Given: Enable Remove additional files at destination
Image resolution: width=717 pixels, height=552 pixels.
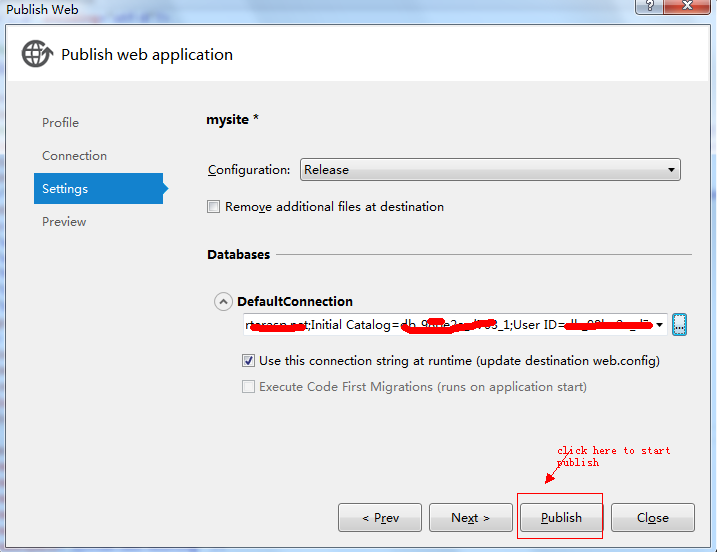Looking at the screenshot, I should (x=213, y=207).
